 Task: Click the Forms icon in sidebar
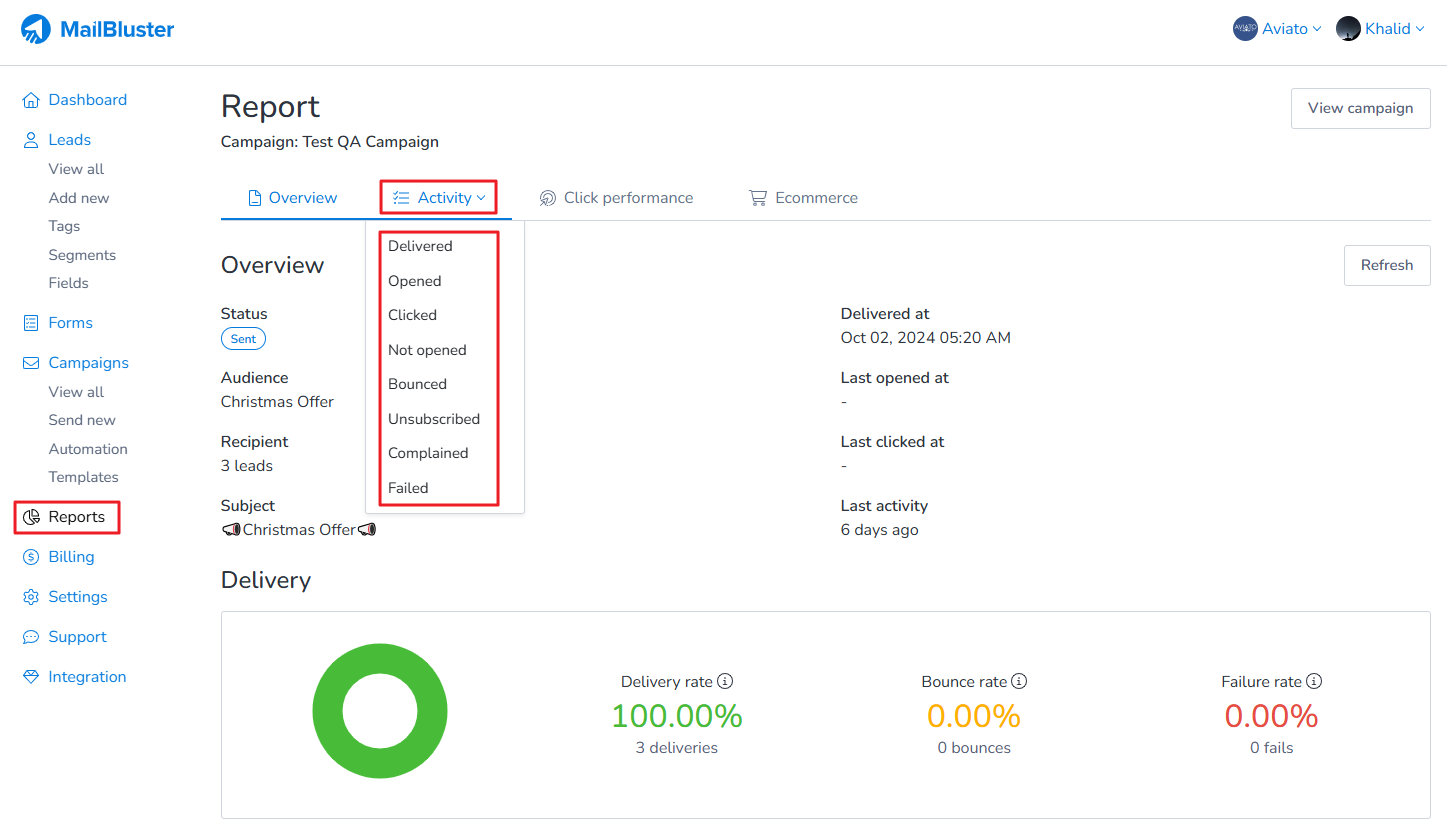pyautogui.click(x=31, y=323)
